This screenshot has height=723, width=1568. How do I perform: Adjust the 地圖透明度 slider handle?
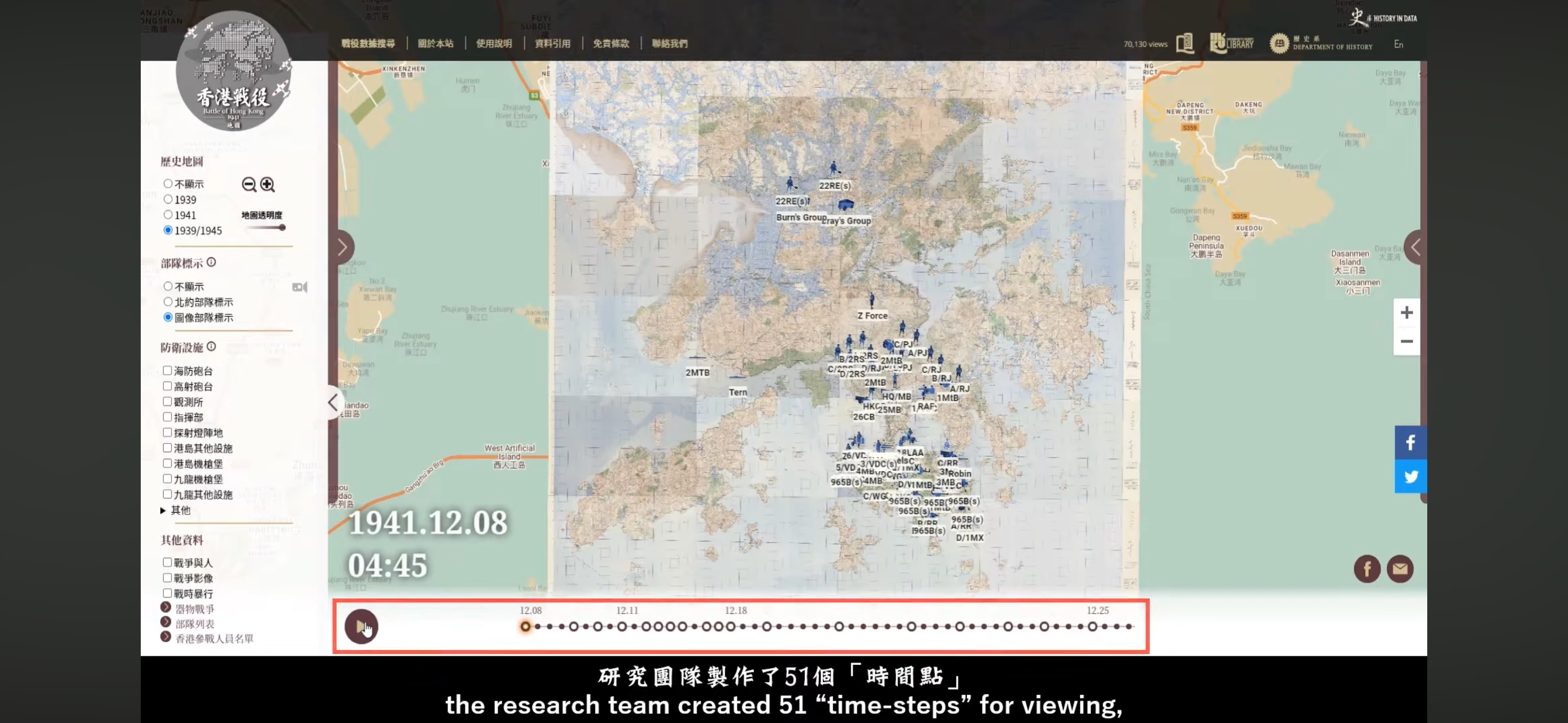[282, 228]
